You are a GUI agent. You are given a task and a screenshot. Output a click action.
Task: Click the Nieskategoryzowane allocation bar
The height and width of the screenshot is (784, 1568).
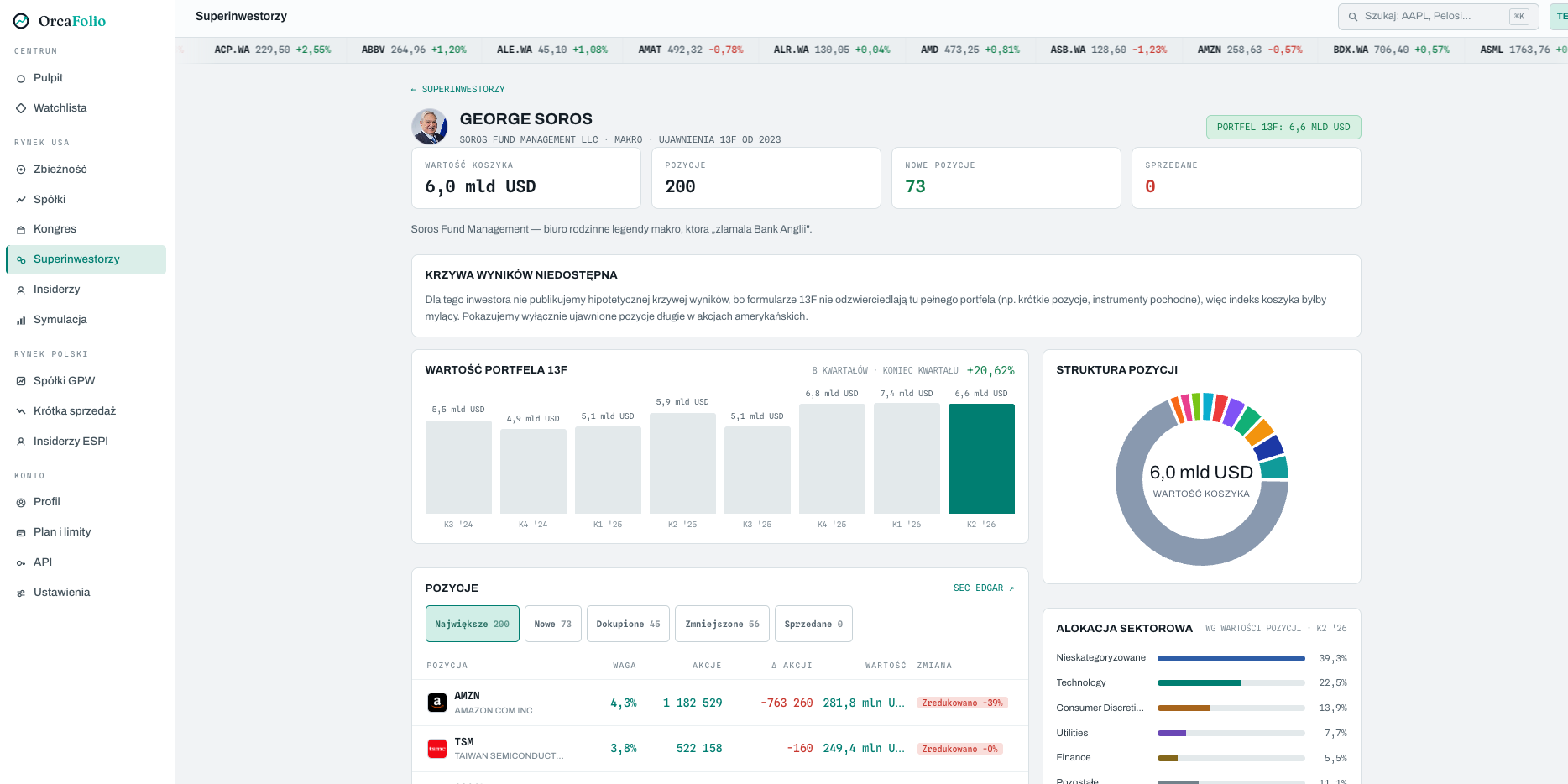pos(1231,658)
